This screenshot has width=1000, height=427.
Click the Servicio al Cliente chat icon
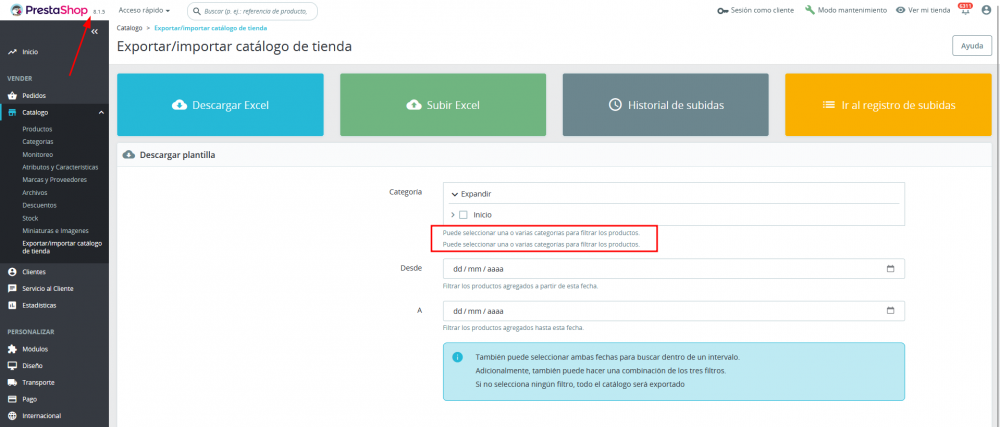11,288
